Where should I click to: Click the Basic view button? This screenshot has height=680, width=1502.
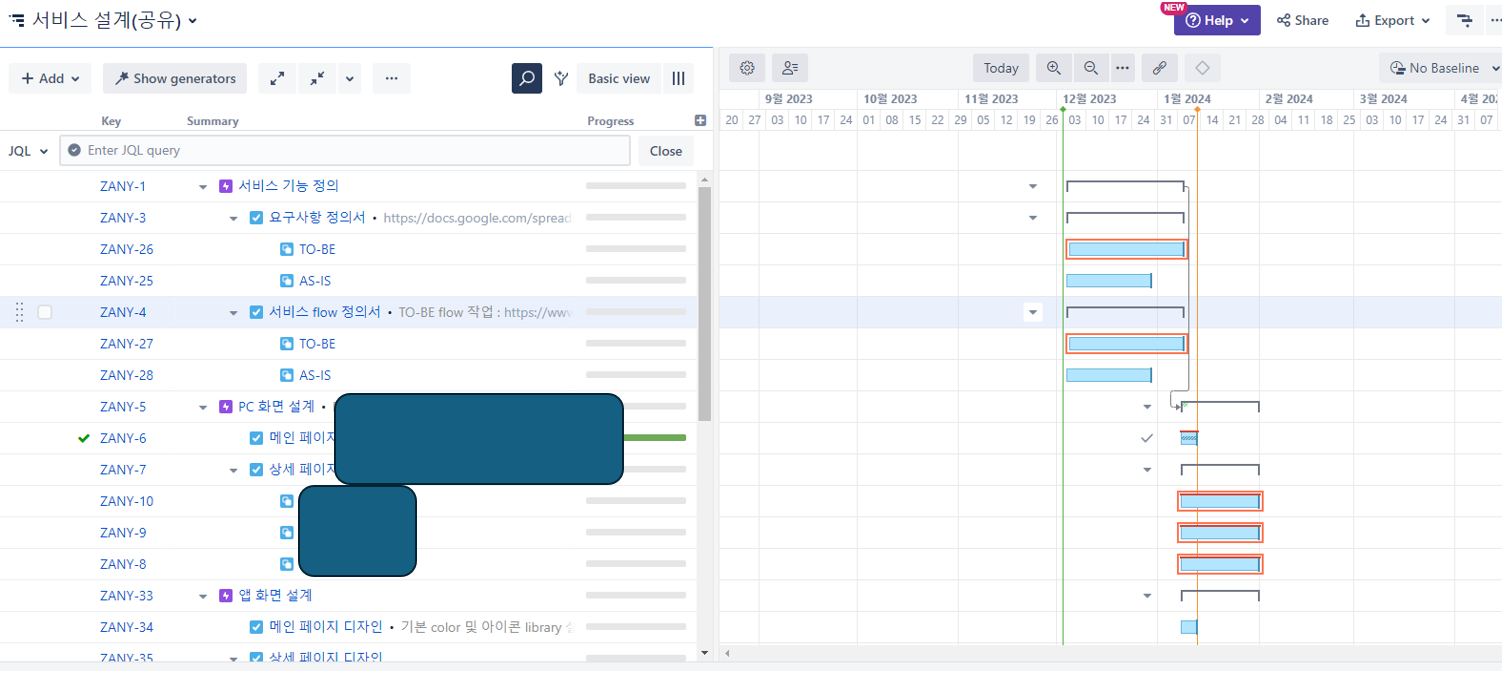coord(619,78)
